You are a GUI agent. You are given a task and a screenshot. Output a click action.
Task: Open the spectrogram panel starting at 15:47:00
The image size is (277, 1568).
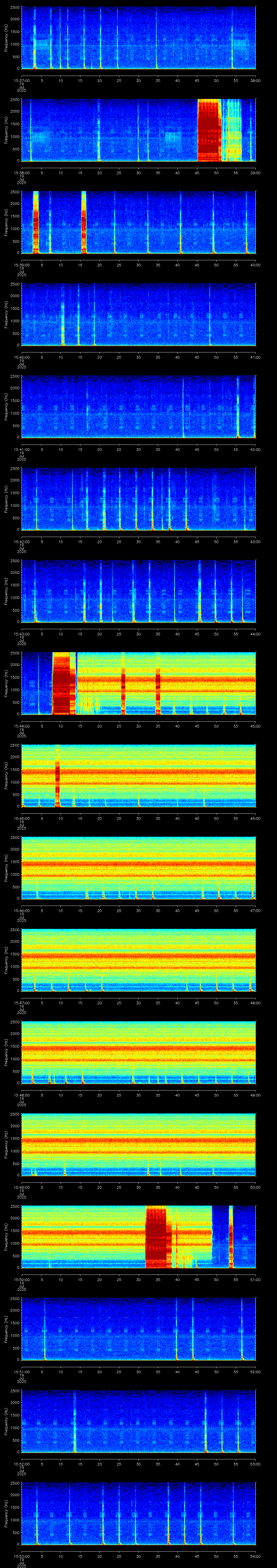tap(138, 960)
